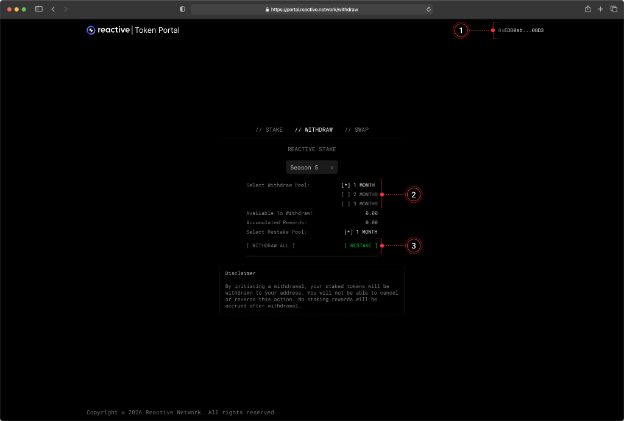Go back with the browser back arrow

tap(53, 9)
